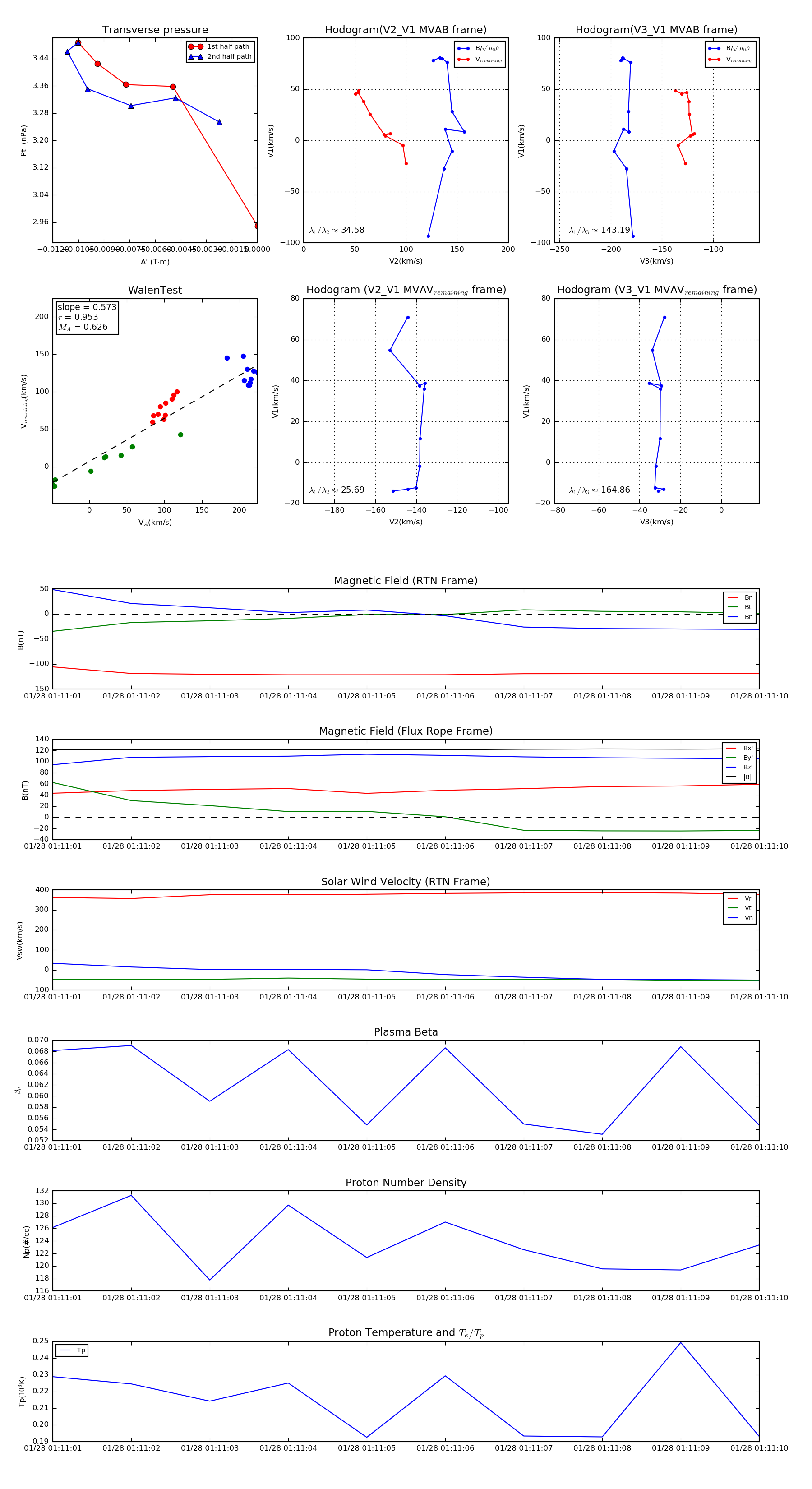Select the "Hodogram(V3_V1 MVAB frame)" title

[x=656, y=30]
